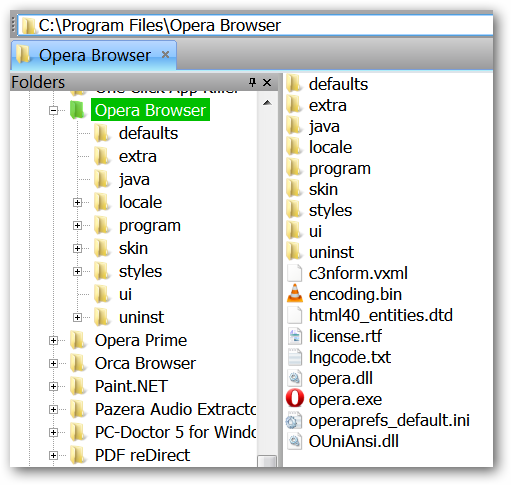Viewport: 511px width, 485px height.
Task: Click the license.rtf document icon
Action: tap(295, 336)
